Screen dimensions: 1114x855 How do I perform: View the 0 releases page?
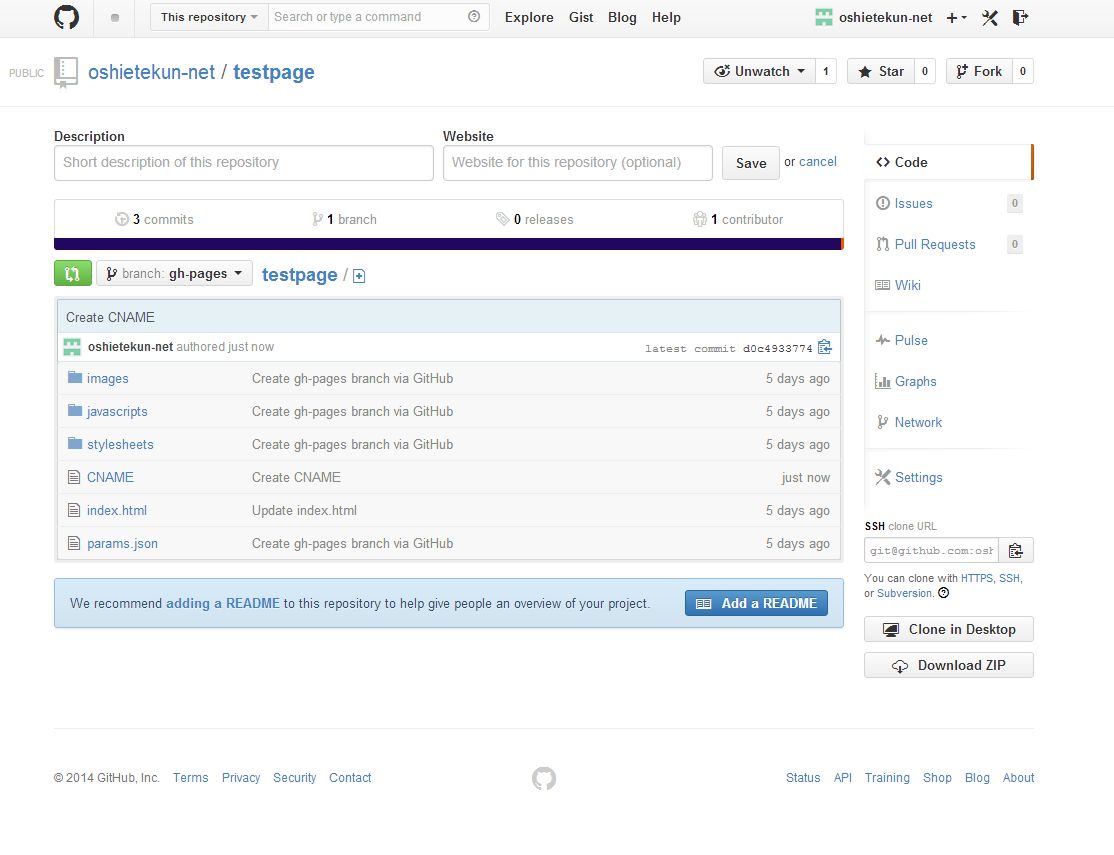pos(534,220)
